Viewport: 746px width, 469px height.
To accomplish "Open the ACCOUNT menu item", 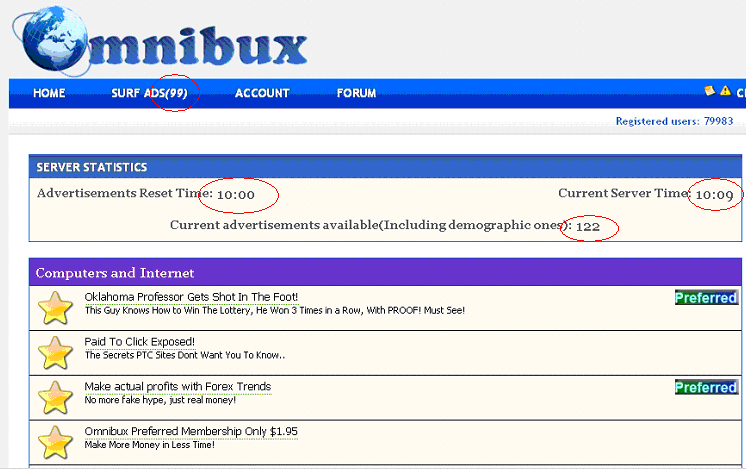I will (x=262, y=93).
